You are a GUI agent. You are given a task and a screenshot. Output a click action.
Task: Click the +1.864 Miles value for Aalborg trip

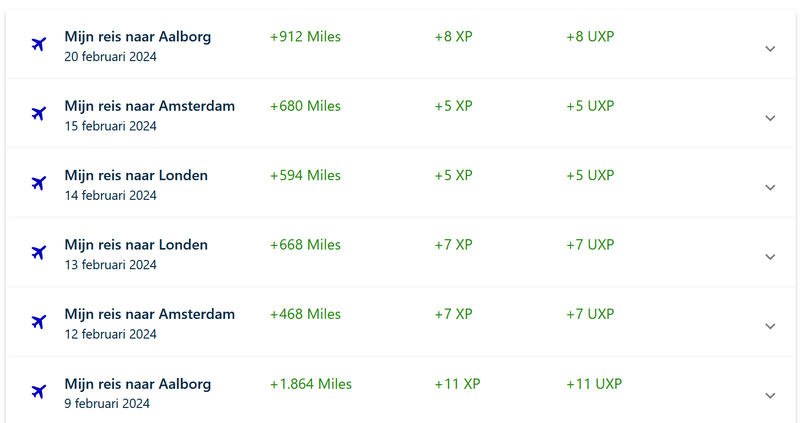point(311,384)
